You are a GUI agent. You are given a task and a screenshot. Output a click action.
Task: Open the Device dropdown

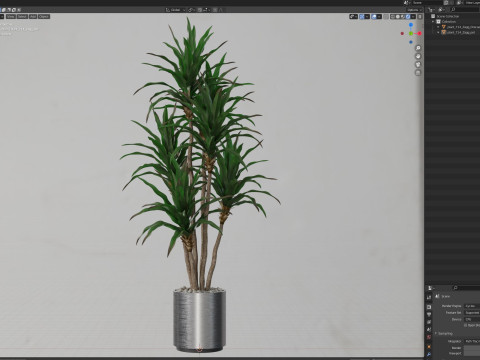pyautogui.click(x=472, y=319)
